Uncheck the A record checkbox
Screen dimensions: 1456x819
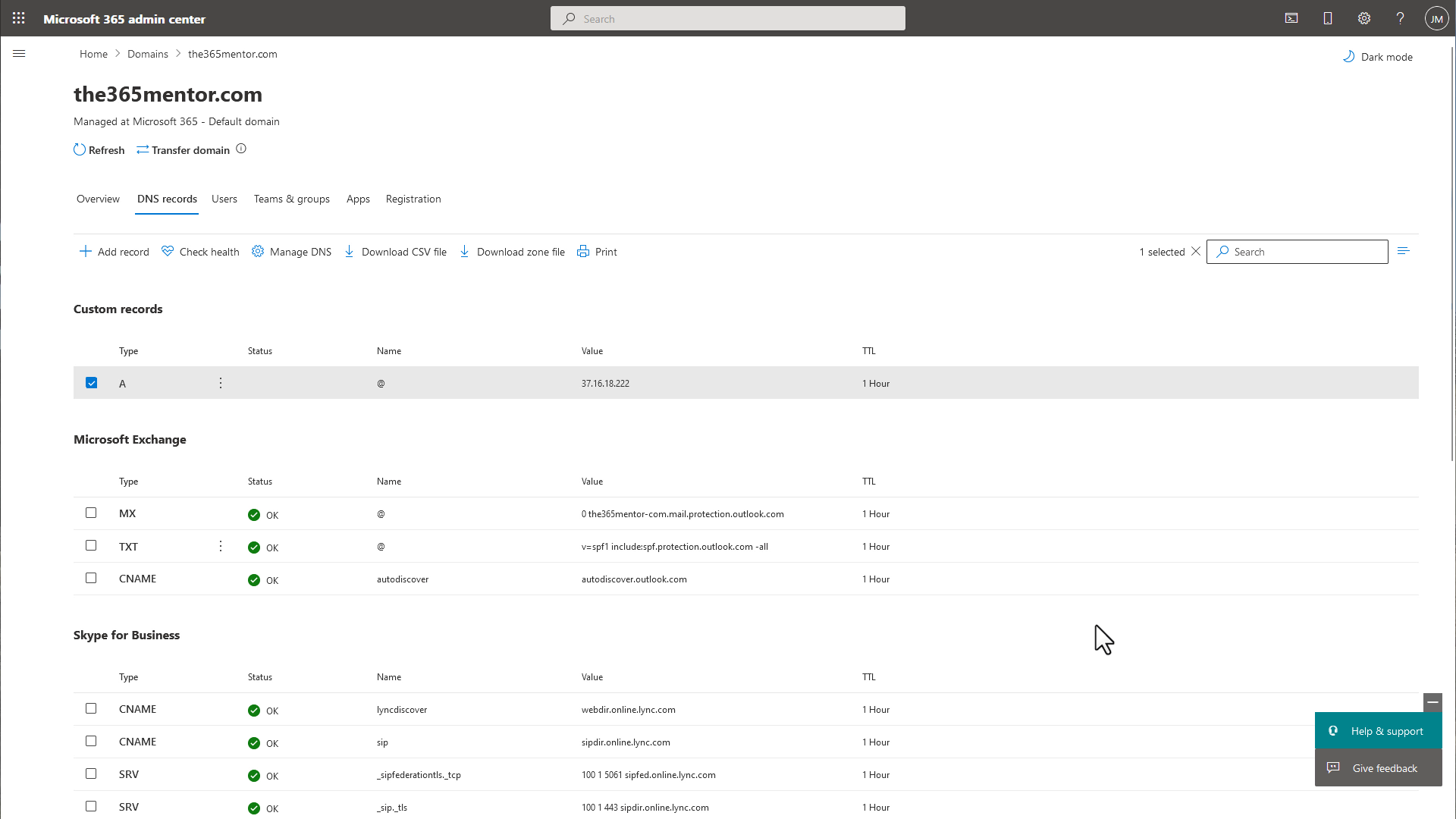(91, 383)
